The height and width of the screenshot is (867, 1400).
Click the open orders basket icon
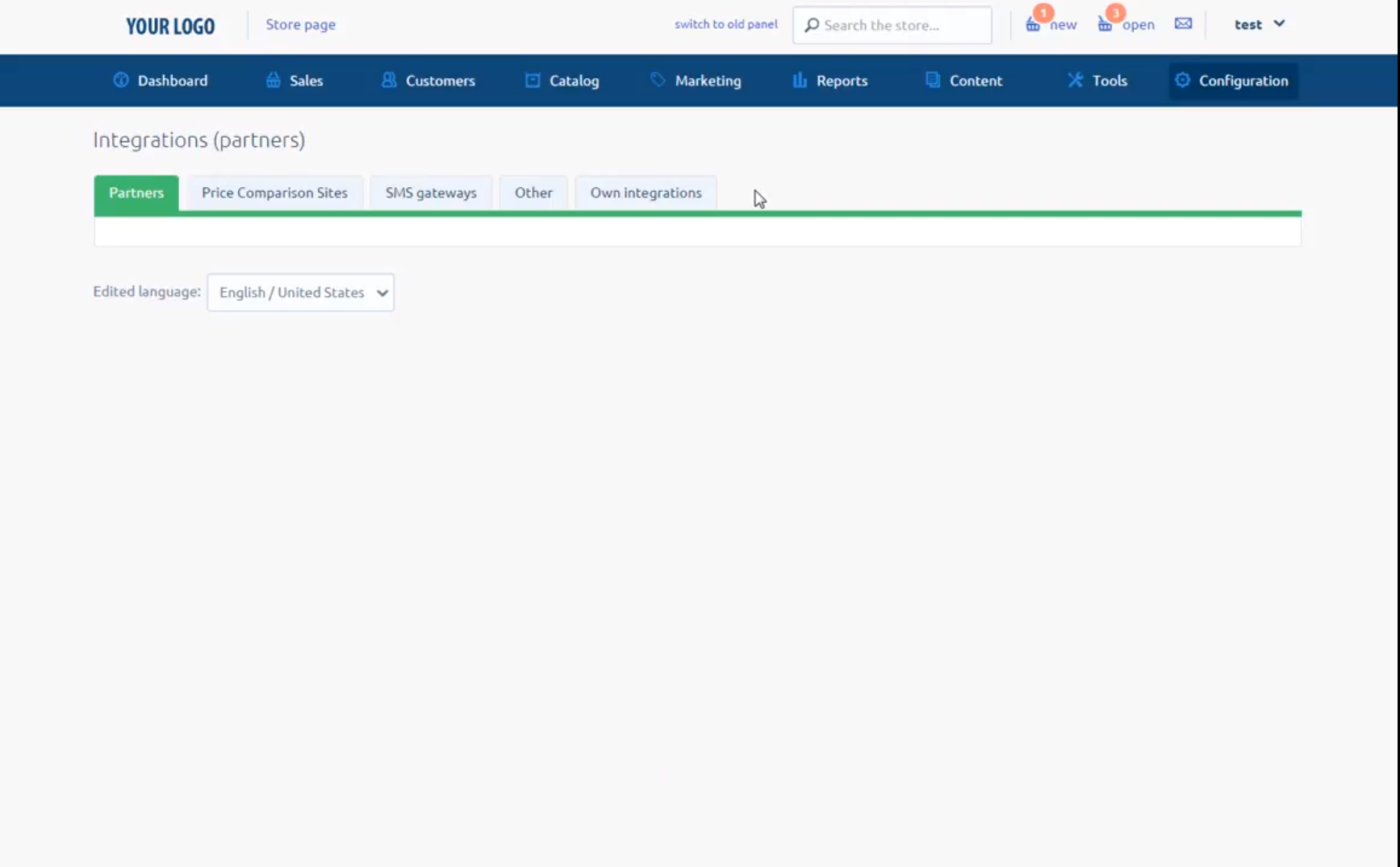click(x=1105, y=25)
